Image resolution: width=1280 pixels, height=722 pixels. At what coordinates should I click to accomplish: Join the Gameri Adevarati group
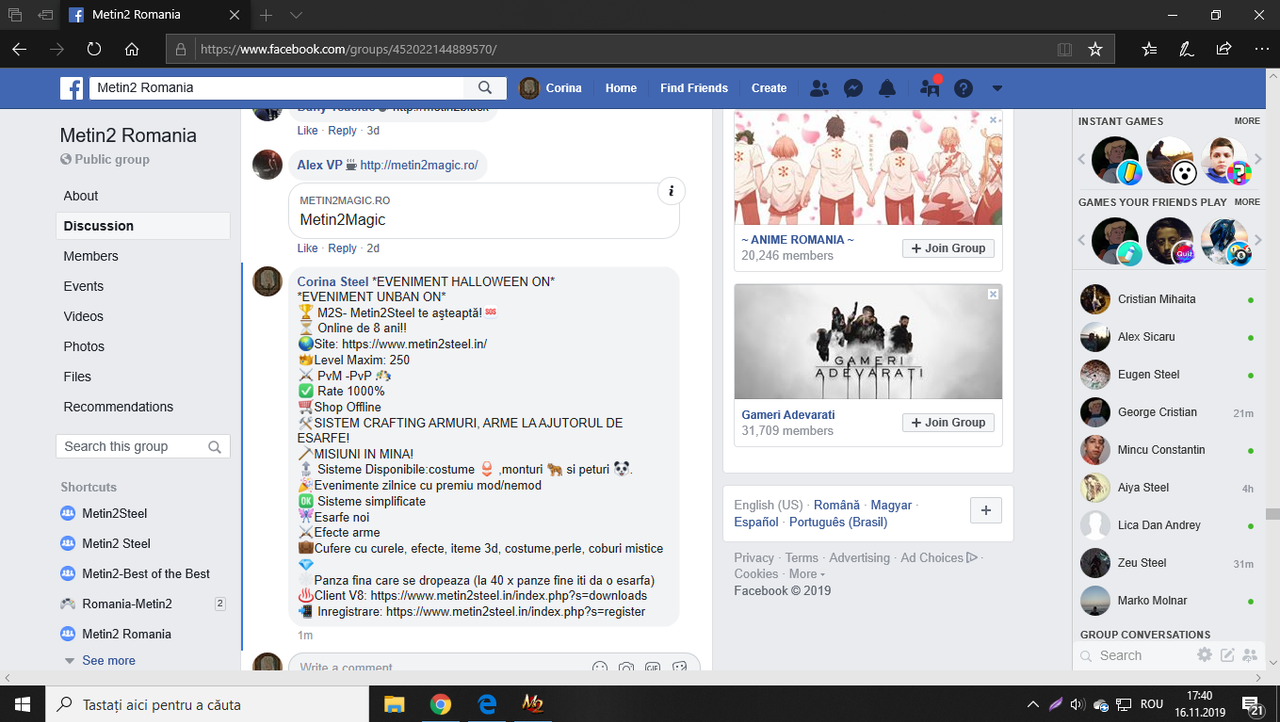[948, 422]
